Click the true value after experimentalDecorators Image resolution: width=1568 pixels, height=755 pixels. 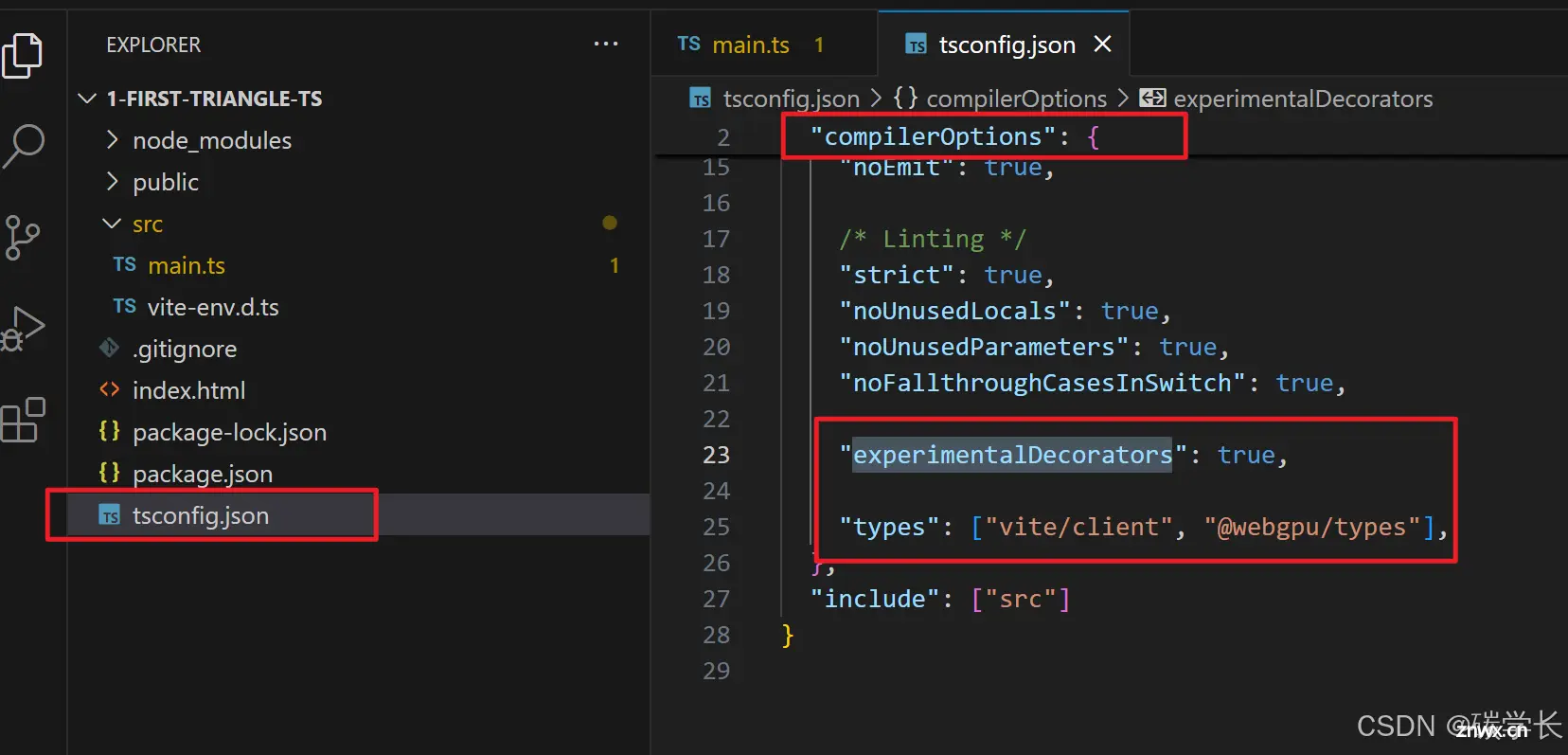click(1246, 455)
